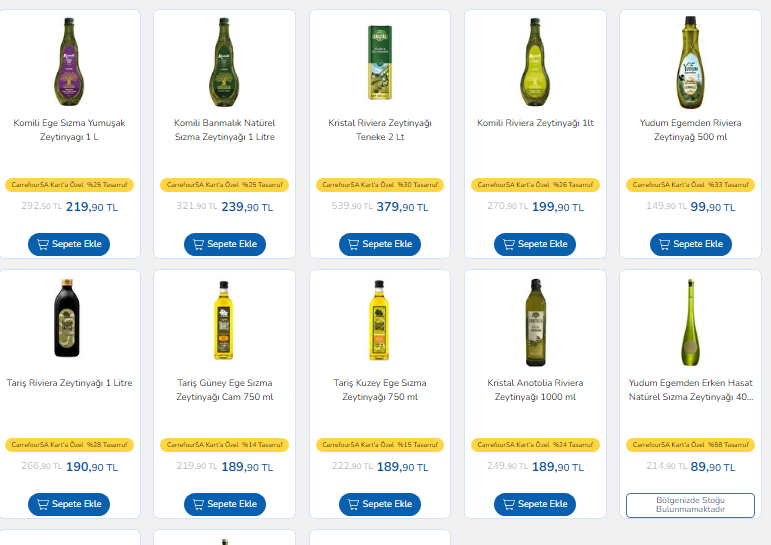Add Kristal Anotolia Riviera 1000 ml to cart
771x545 pixels.
(x=535, y=504)
